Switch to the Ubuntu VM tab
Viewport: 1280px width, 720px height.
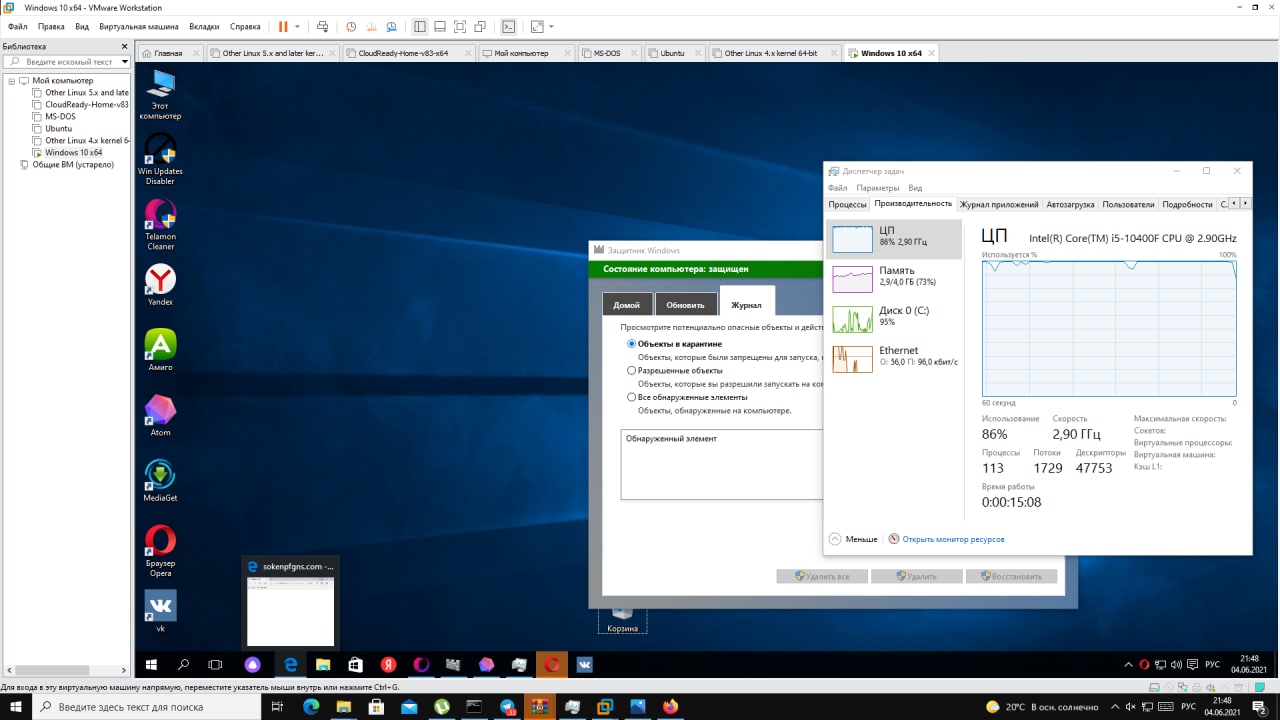coord(672,53)
